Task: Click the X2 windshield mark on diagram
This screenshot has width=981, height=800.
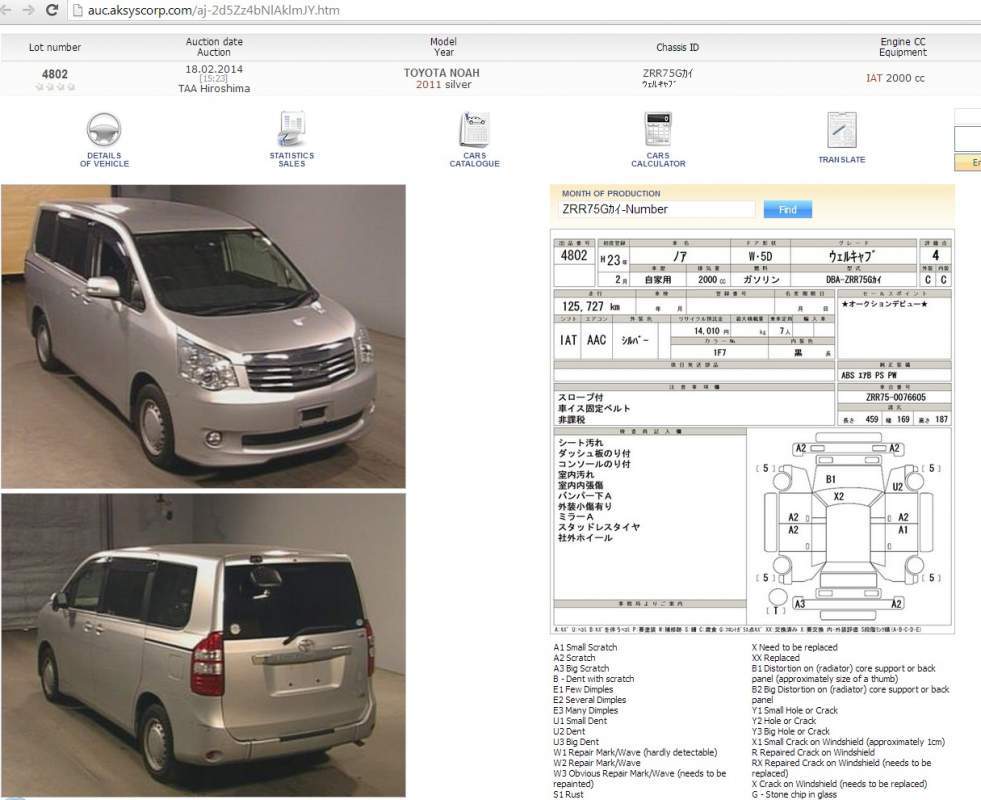Action: pyautogui.click(x=838, y=497)
